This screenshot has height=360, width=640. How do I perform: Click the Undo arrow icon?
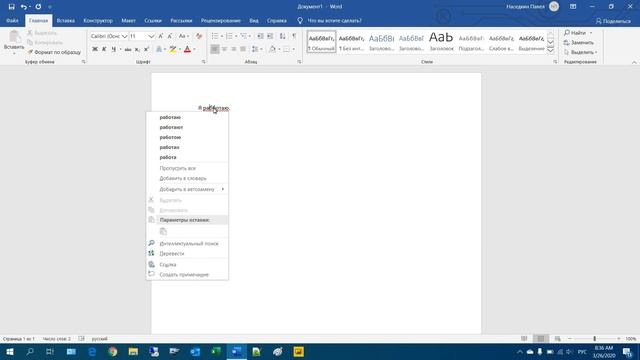click(x=23, y=7)
